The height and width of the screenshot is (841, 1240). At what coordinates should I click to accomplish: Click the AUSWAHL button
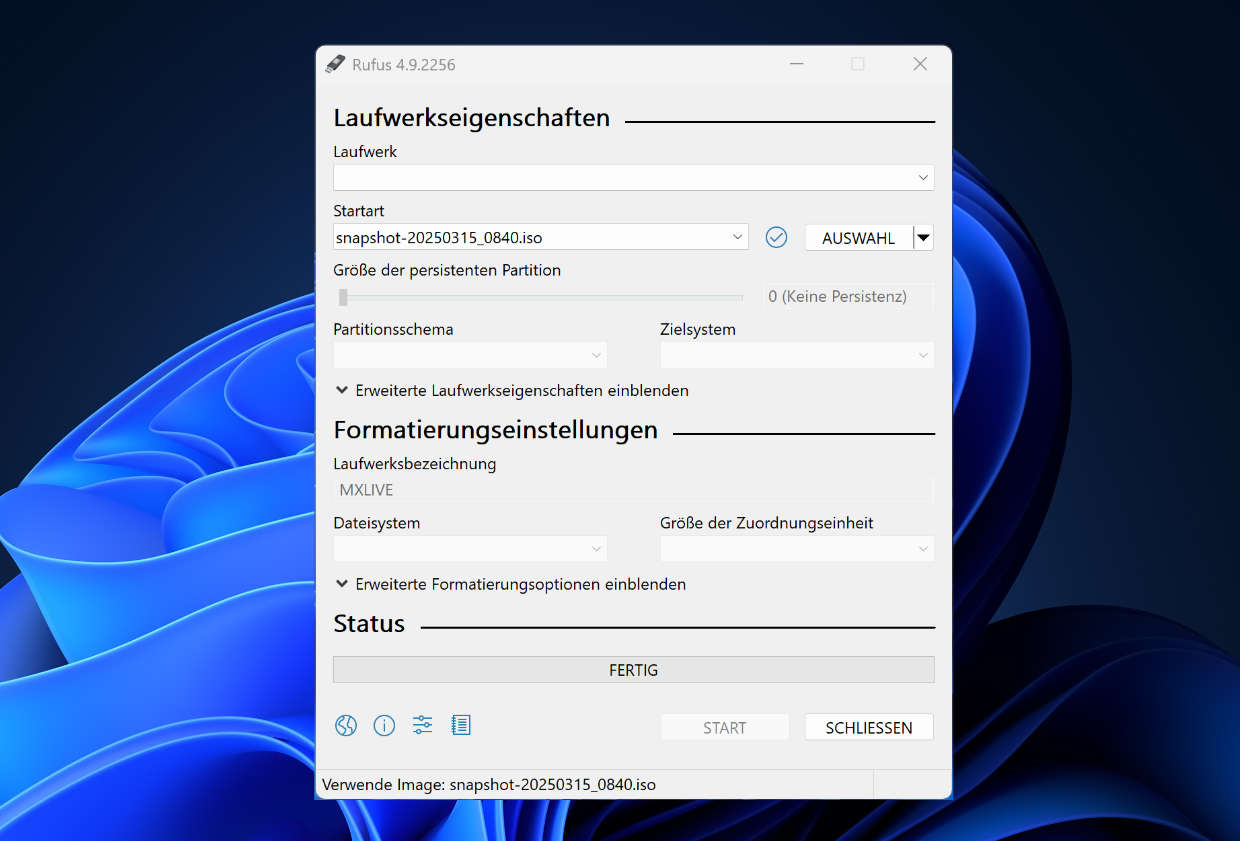tap(859, 238)
